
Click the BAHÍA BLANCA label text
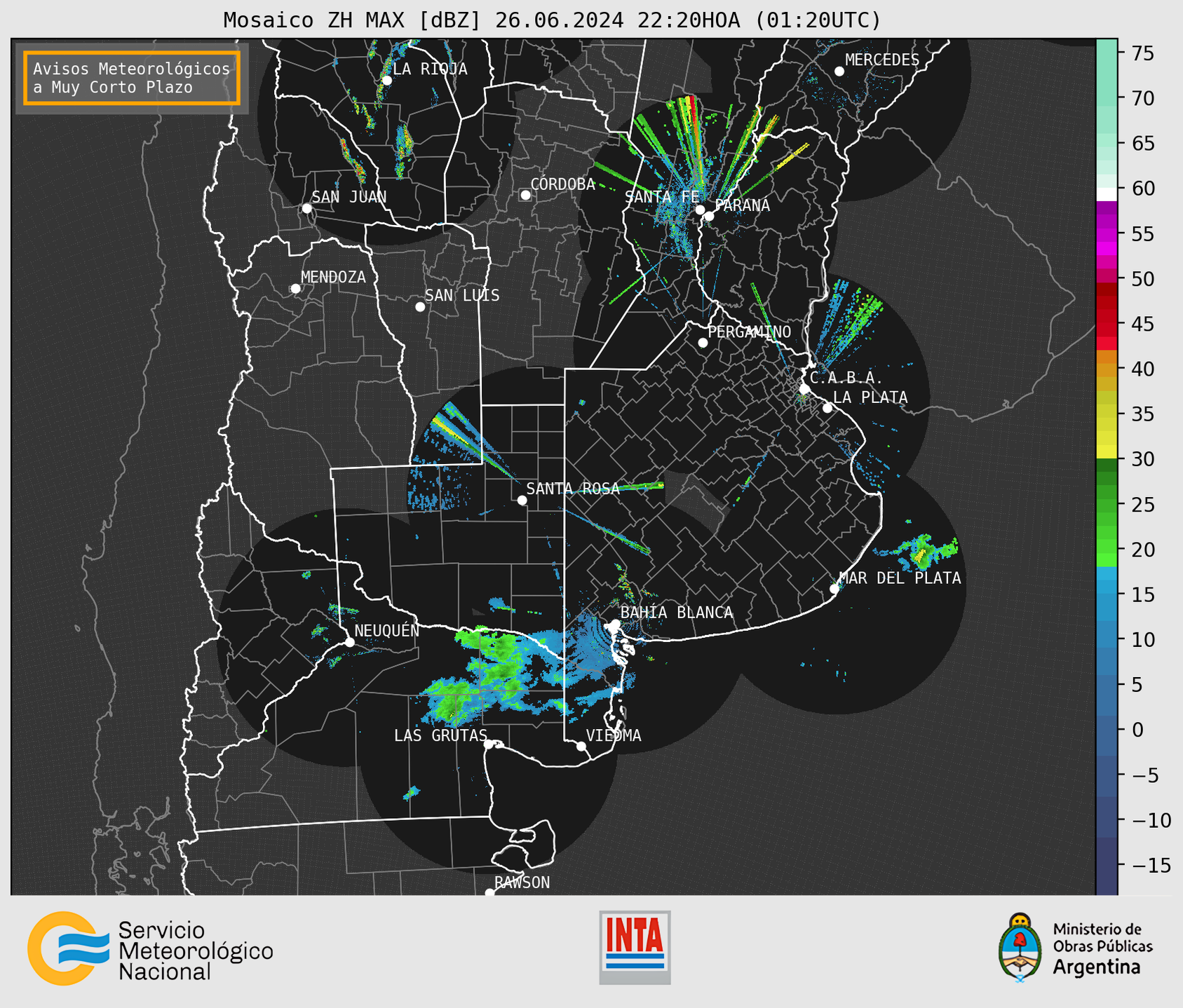coord(677,613)
